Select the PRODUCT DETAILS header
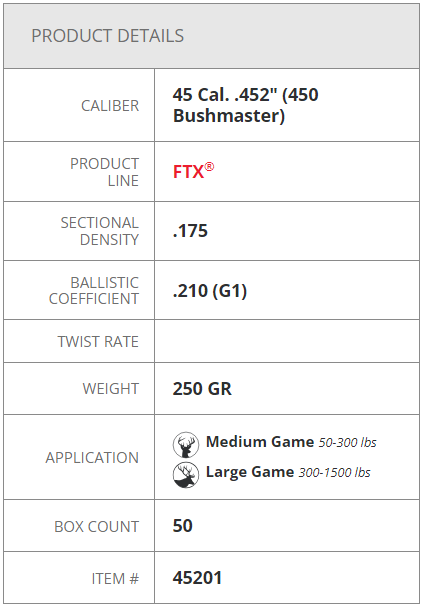The height and width of the screenshot is (608, 424). [107, 36]
